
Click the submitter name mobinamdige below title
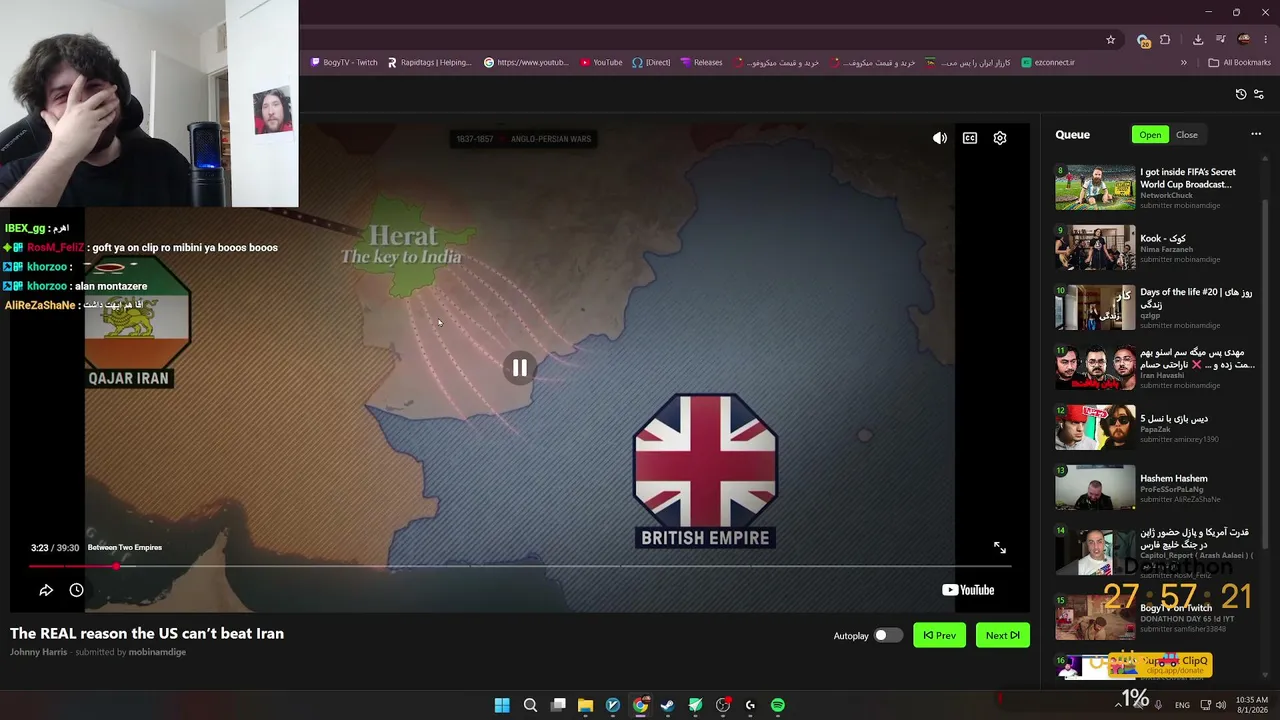coord(157,652)
